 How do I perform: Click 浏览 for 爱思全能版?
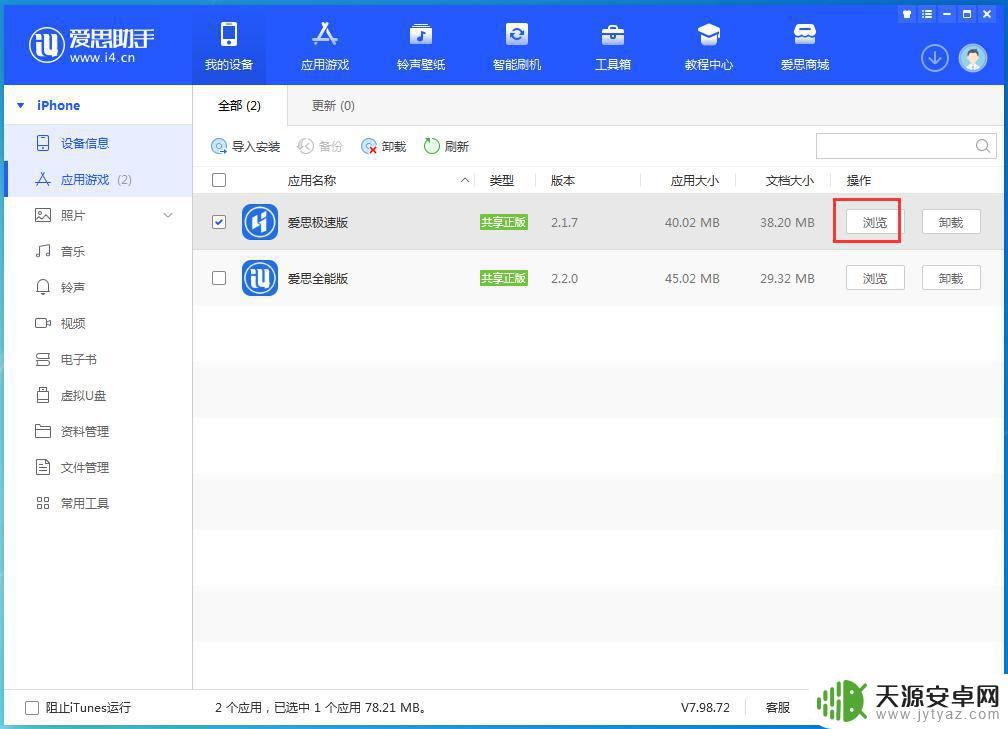click(x=875, y=278)
